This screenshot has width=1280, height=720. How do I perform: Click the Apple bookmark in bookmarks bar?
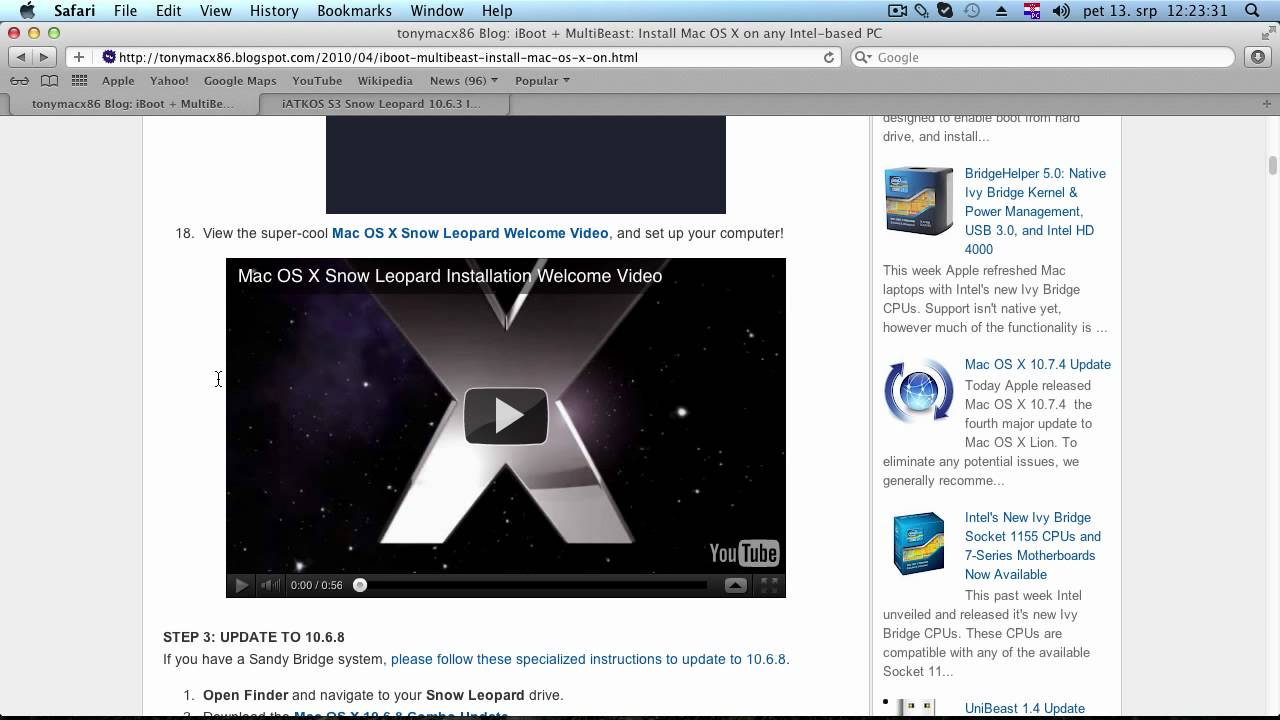[x=118, y=80]
